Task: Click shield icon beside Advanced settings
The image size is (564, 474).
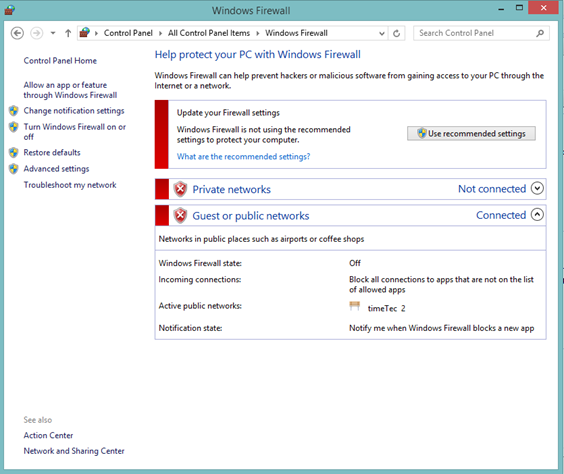Action: click(x=14, y=169)
